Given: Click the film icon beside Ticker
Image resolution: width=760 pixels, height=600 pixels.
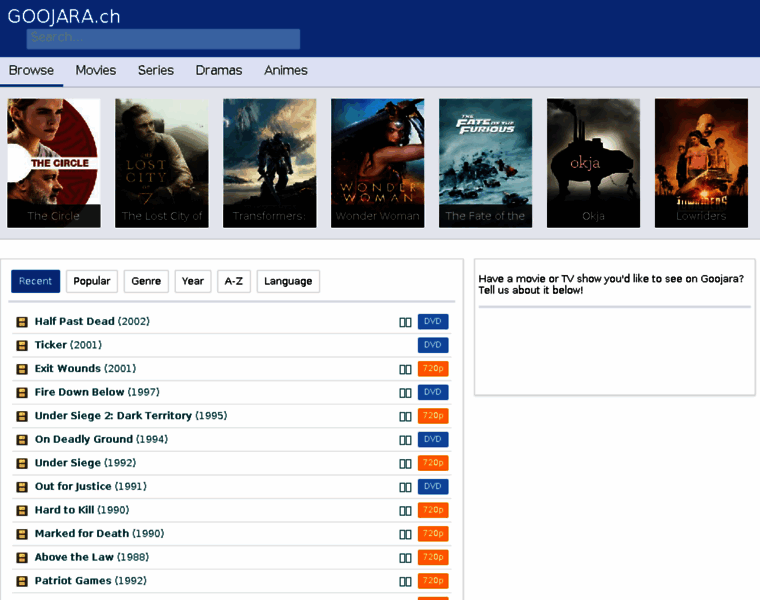Looking at the screenshot, I should click(x=22, y=346).
